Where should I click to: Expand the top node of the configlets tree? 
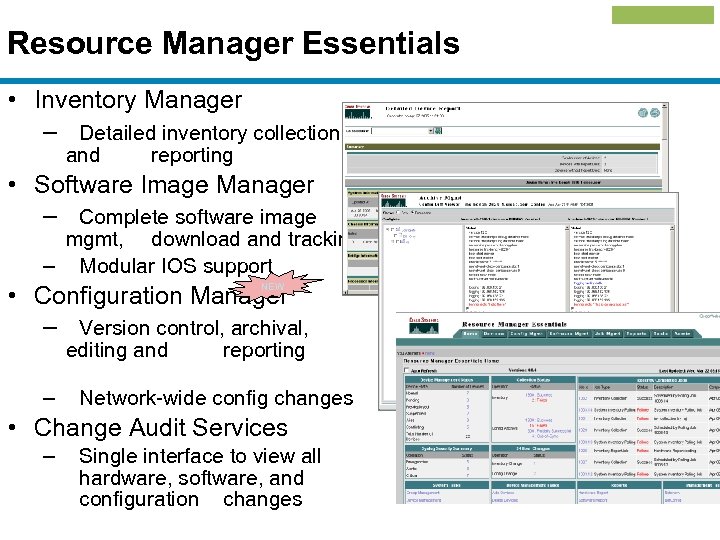[x=387, y=229]
